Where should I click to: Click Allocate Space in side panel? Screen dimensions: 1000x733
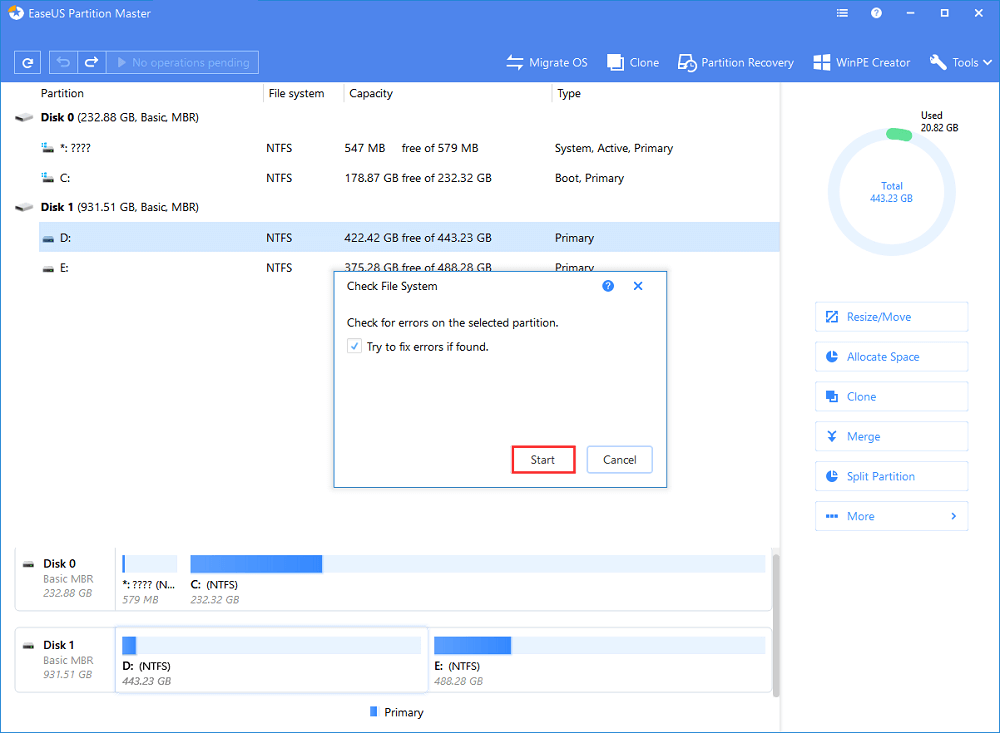(891, 357)
